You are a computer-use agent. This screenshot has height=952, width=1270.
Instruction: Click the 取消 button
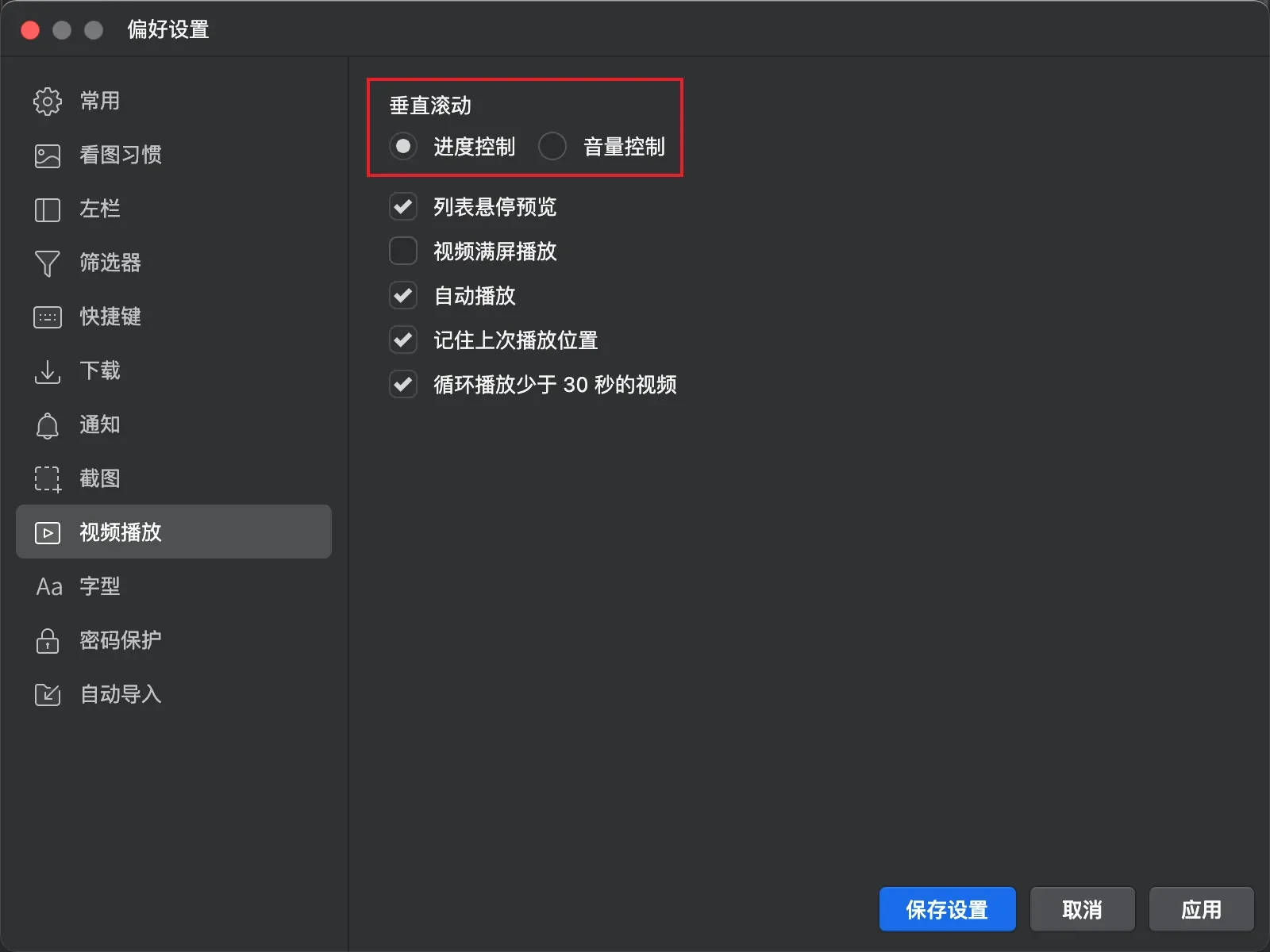[x=1083, y=909]
